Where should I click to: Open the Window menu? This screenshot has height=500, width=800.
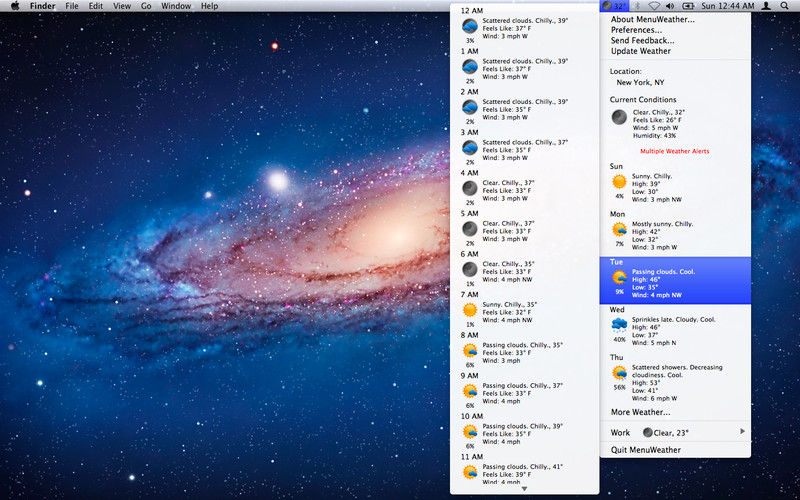click(176, 6)
